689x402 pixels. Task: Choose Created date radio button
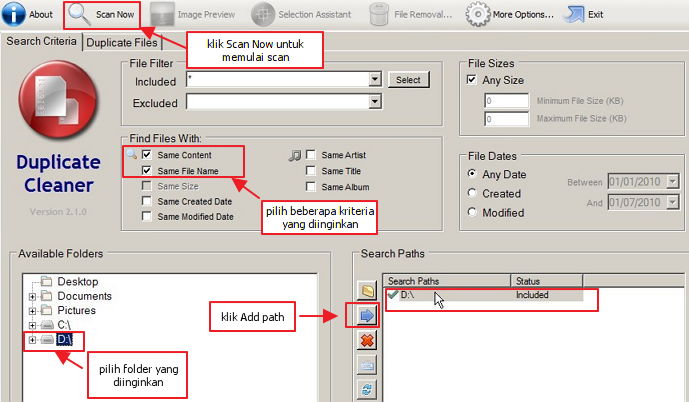[x=472, y=193]
